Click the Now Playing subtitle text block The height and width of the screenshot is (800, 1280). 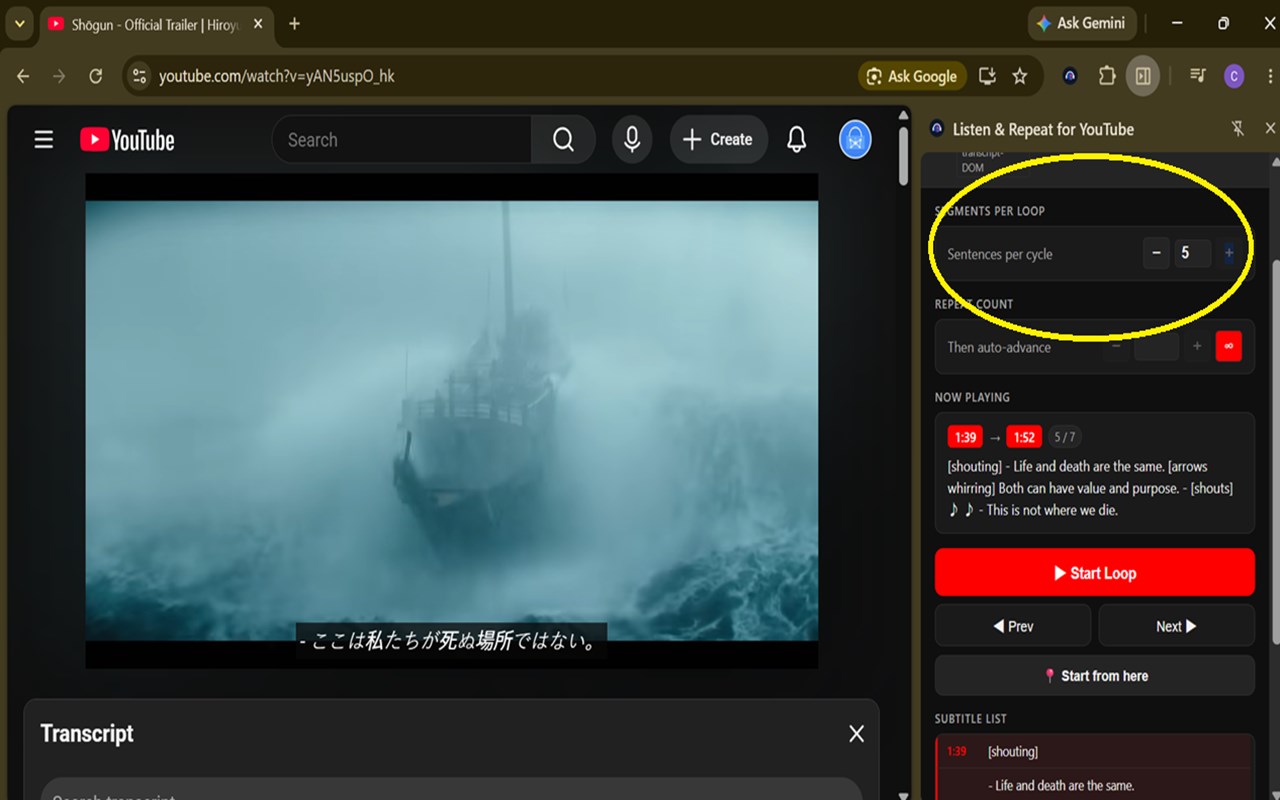[1091, 488]
